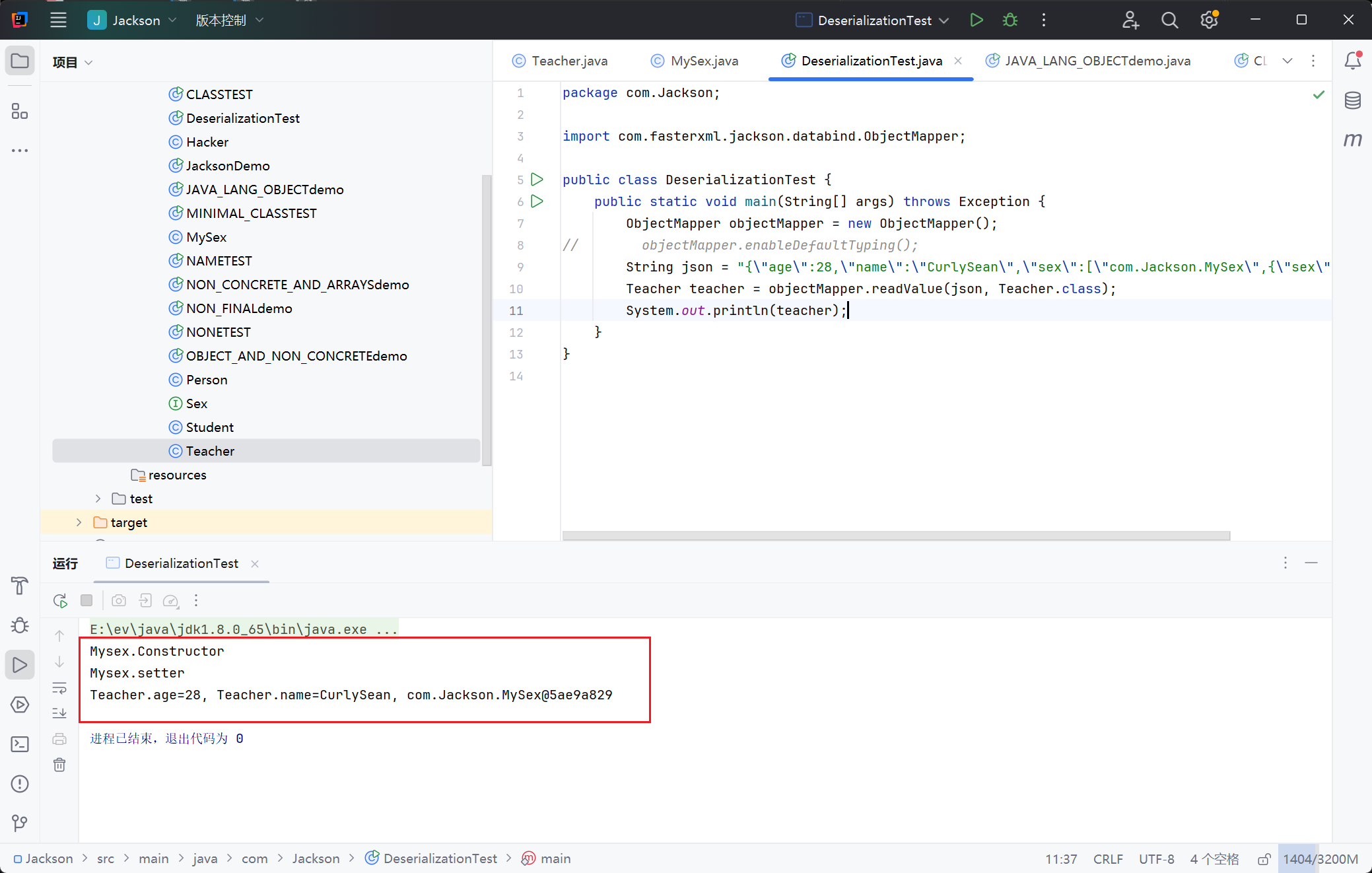Open IDE settings gear
This screenshot has height=873, width=1372.
coord(1209,20)
